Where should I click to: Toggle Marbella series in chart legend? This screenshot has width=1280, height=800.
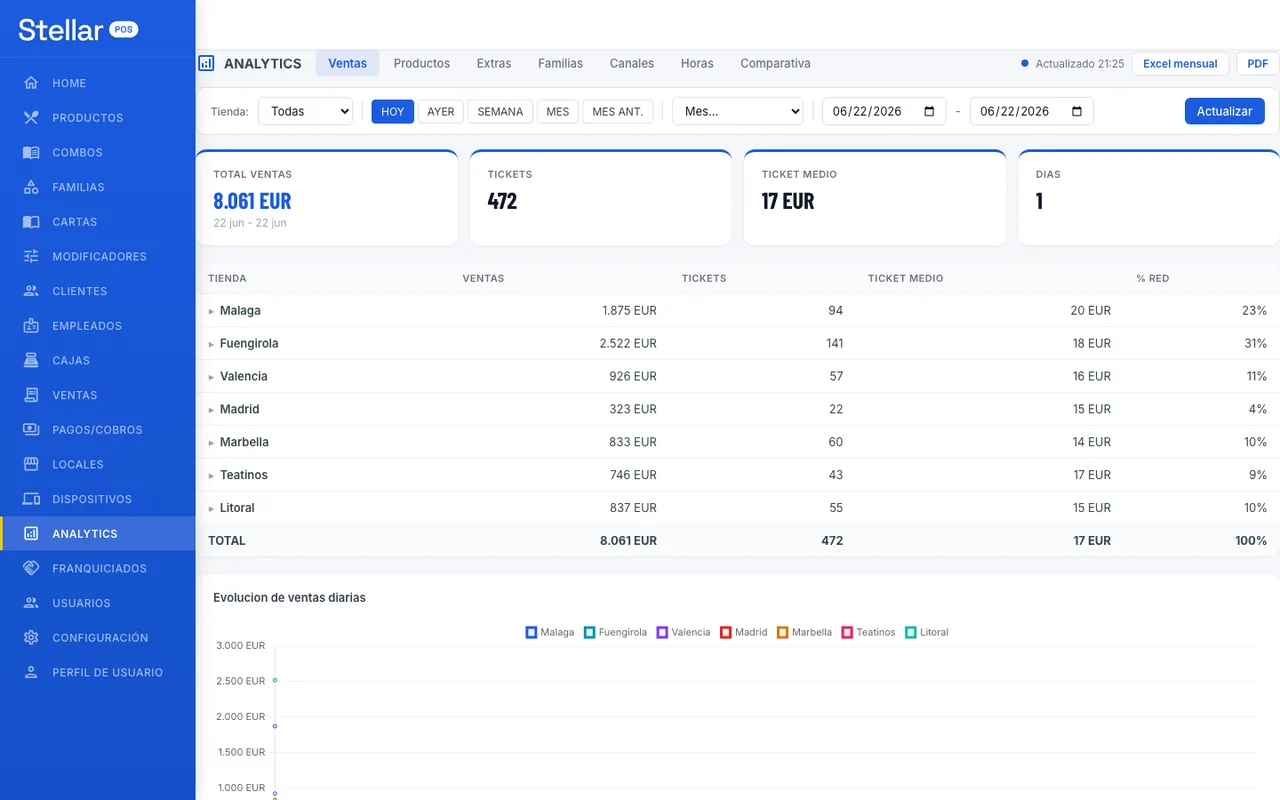[804, 632]
